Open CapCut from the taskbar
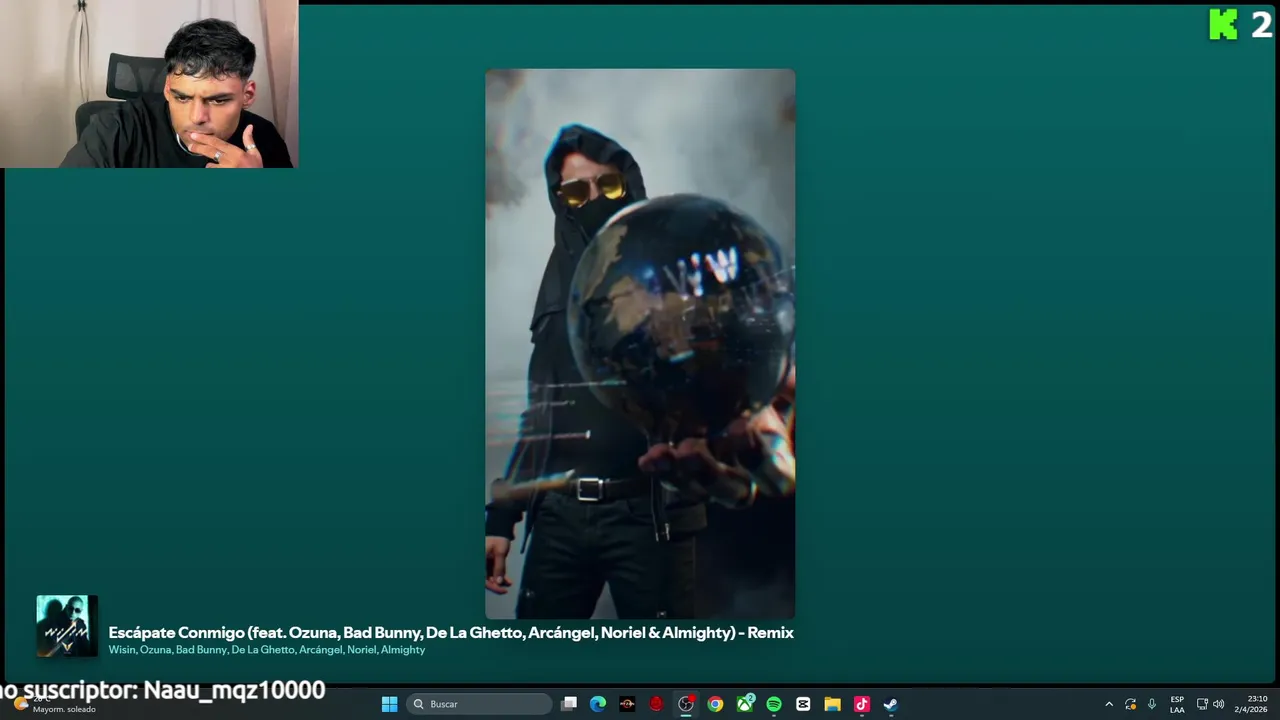 (803, 704)
